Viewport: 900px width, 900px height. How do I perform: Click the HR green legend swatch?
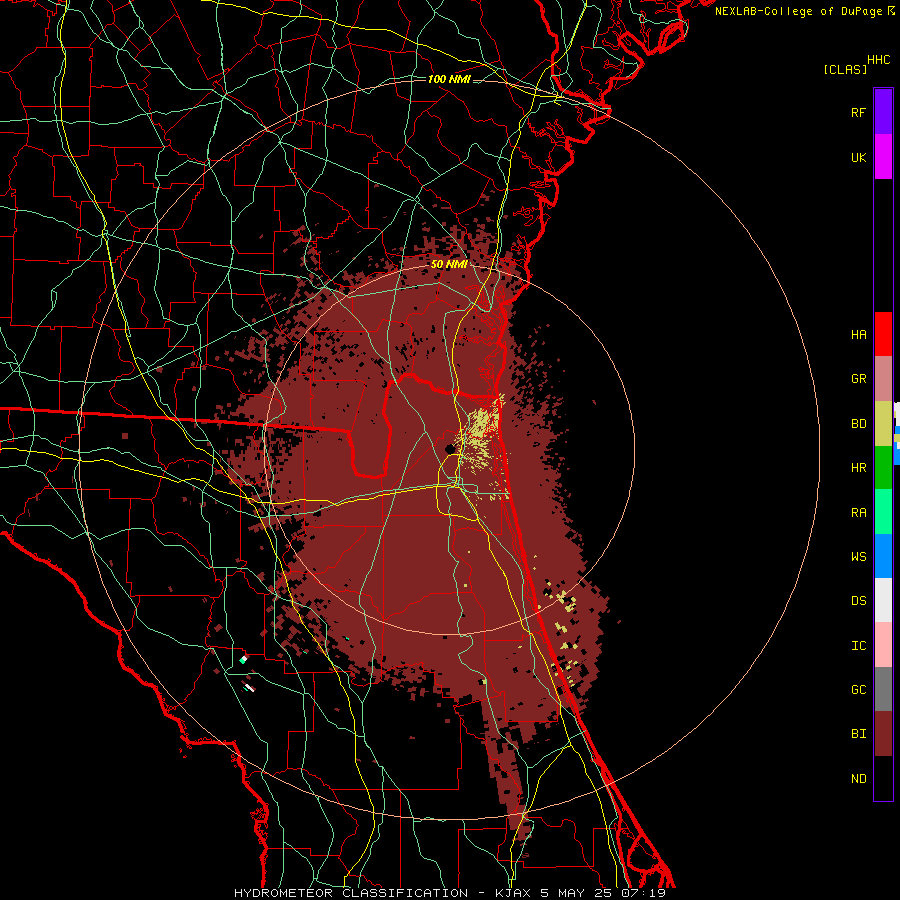tap(883, 468)
